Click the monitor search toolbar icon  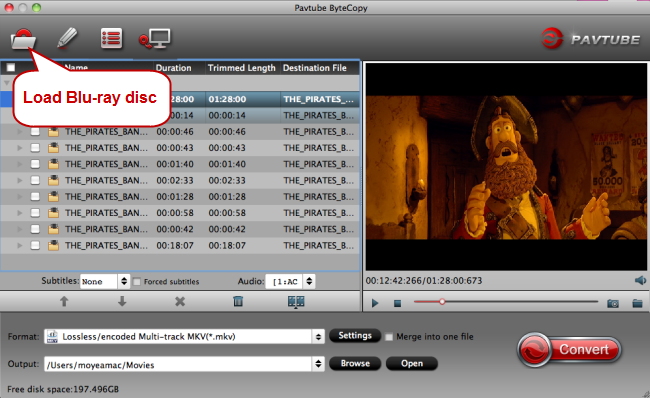click(x=155, y=39)
